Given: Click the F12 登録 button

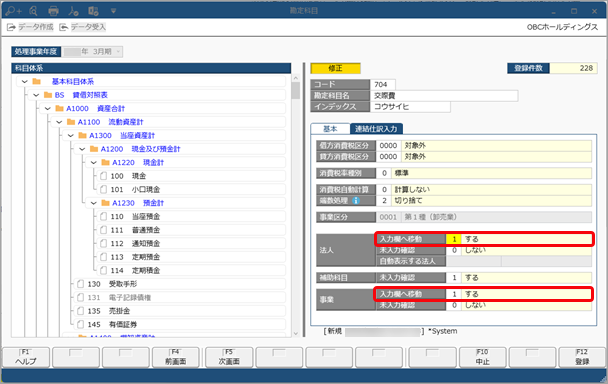Looking at the screenshot, I should [582, 357].
